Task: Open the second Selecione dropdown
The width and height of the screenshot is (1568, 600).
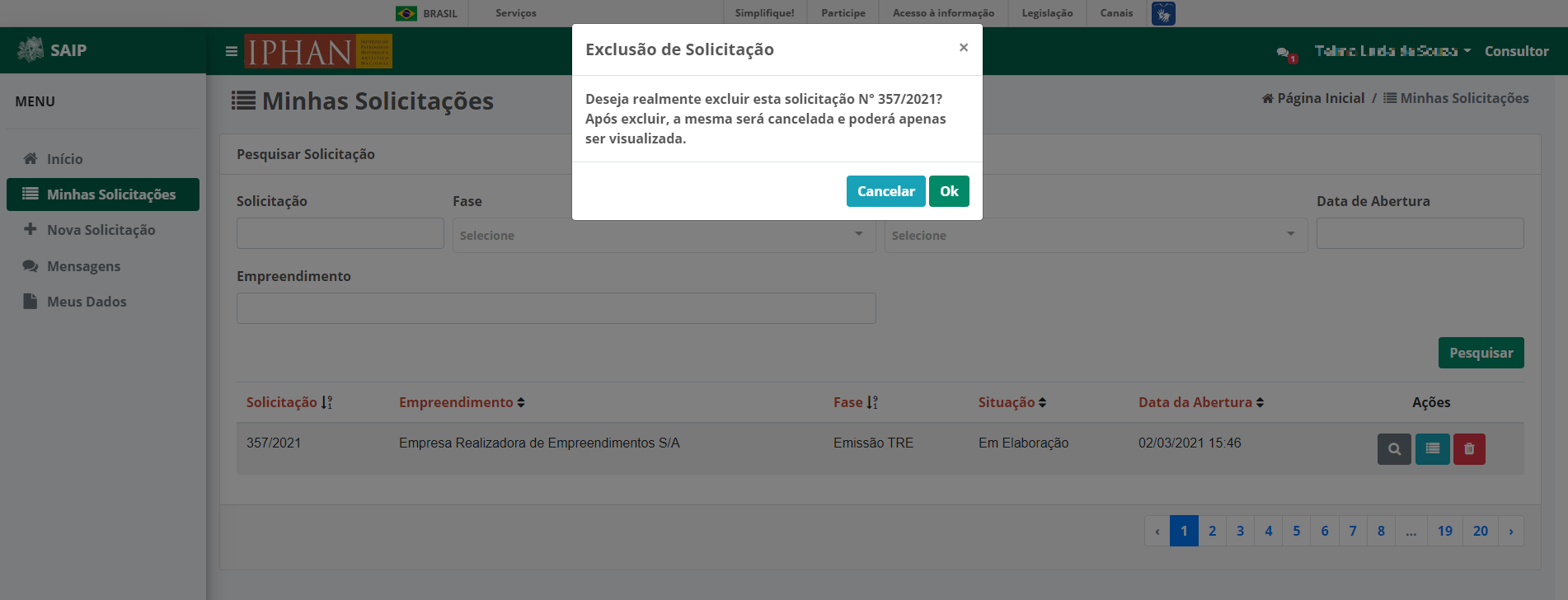Action: coord(1096,236)
